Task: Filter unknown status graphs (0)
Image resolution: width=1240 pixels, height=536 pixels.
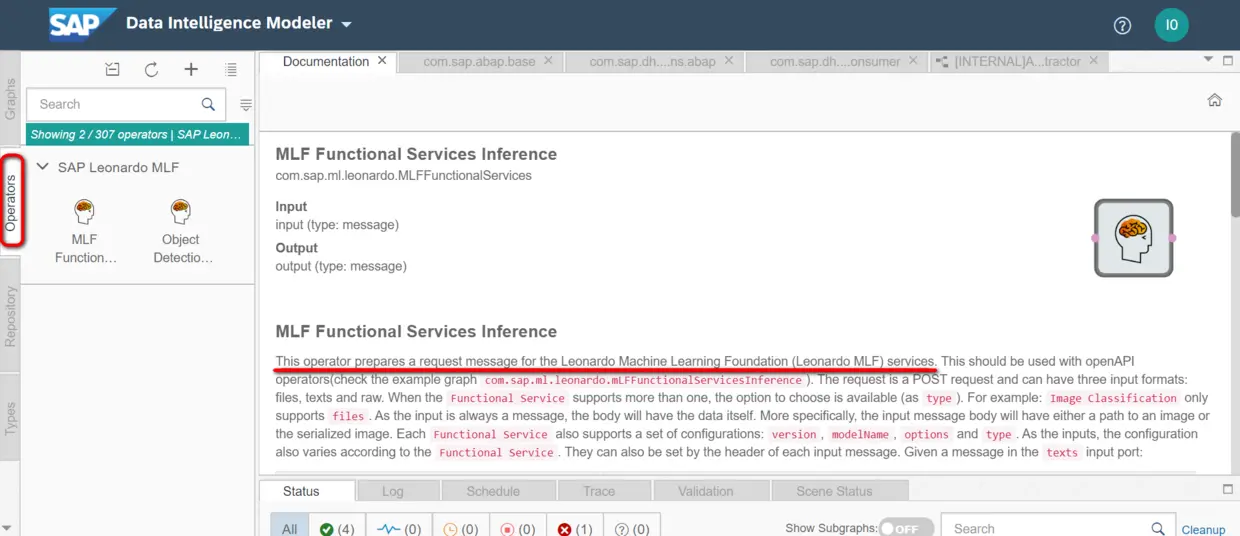Action: point(633,528)
